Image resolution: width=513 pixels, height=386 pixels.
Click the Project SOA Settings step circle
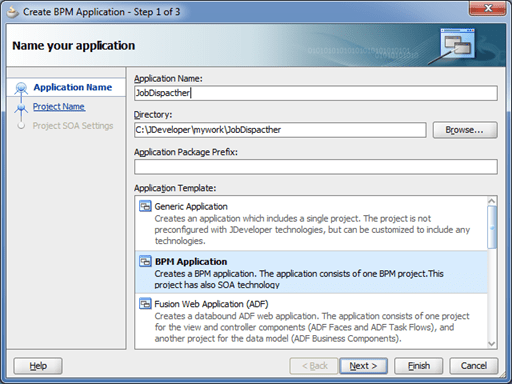point(21,126)
